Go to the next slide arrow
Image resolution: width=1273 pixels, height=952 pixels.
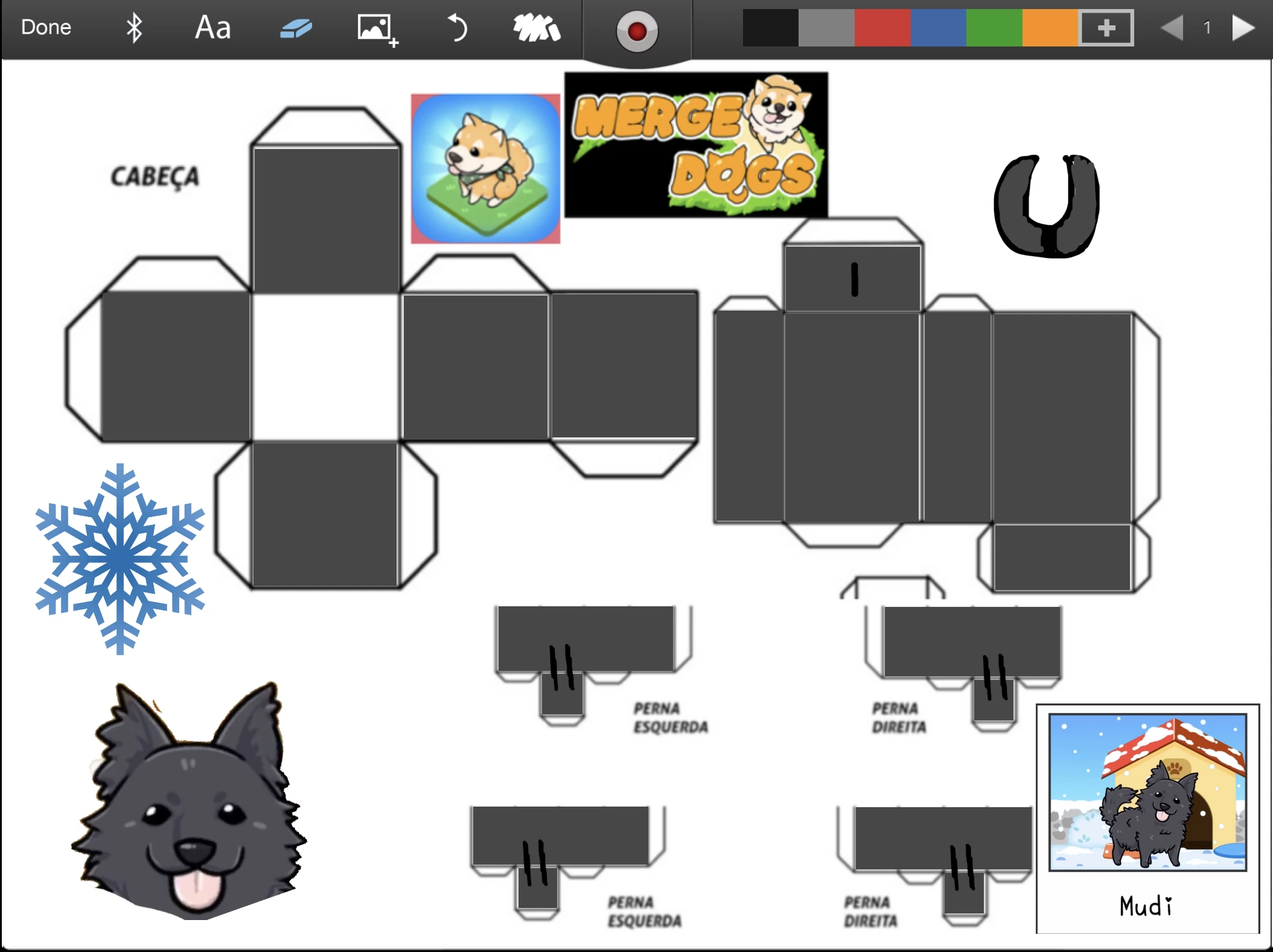(x=1243, y=28)
